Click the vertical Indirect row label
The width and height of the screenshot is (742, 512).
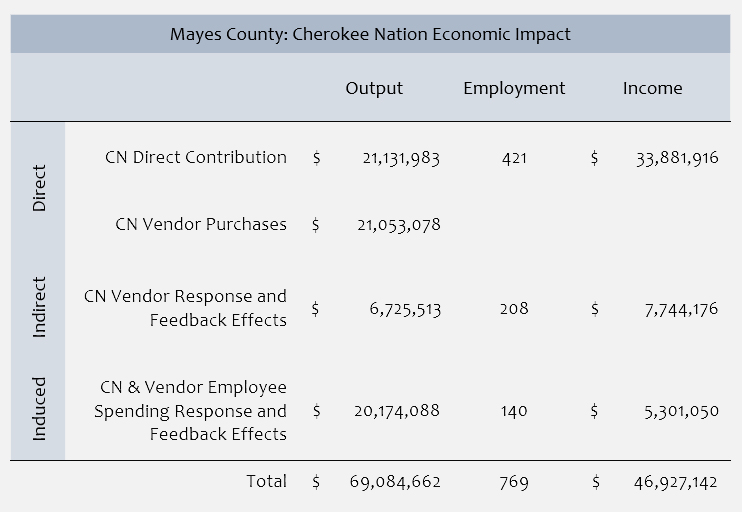coord(39,308)
